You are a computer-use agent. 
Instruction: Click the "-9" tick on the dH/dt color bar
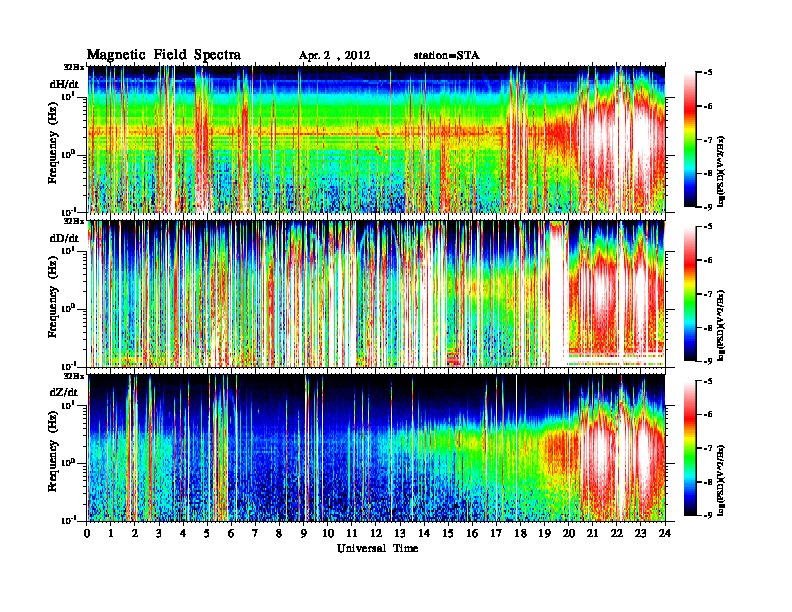(708, 207)
